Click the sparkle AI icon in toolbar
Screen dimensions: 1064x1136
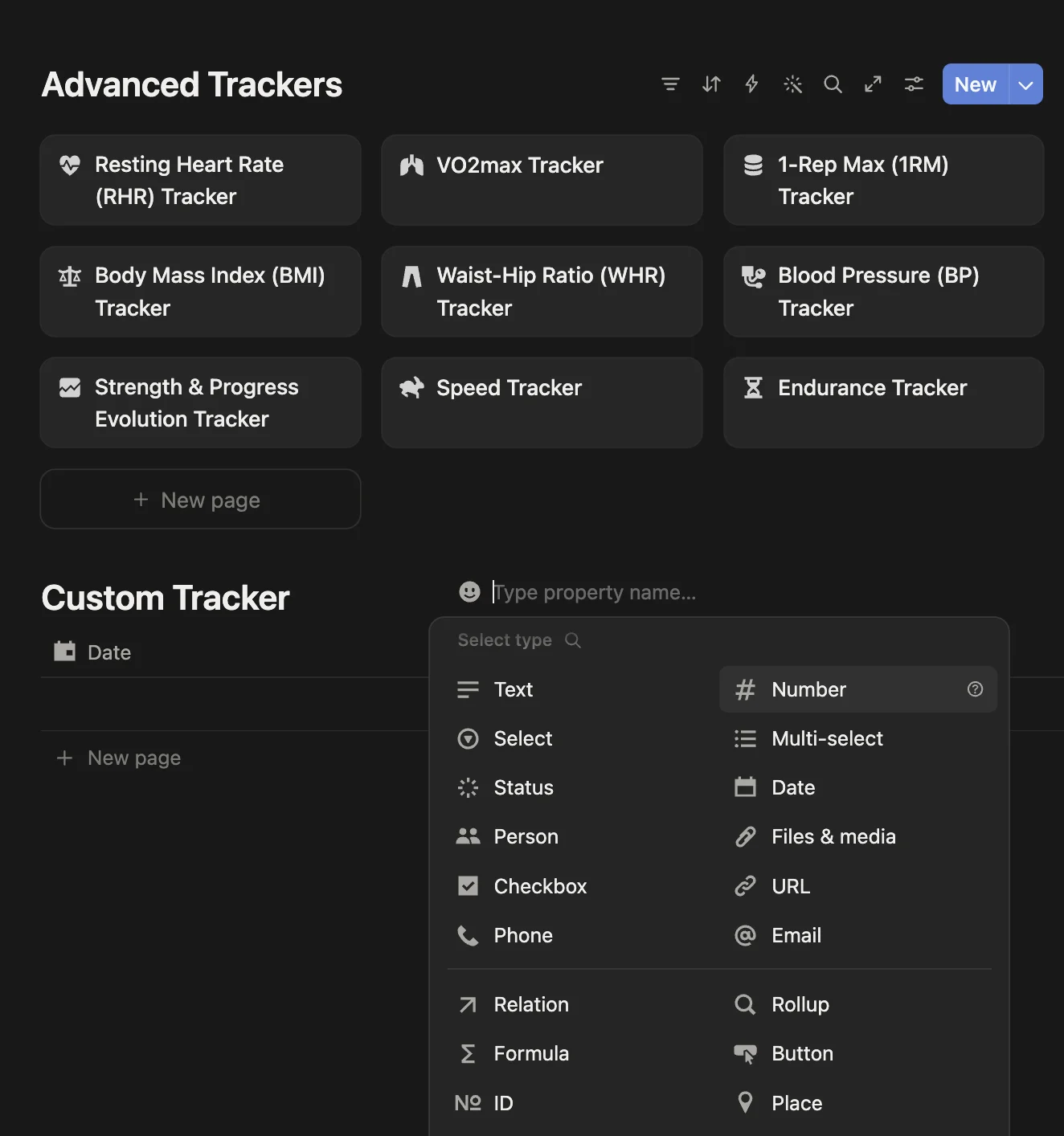pos(793,84)
